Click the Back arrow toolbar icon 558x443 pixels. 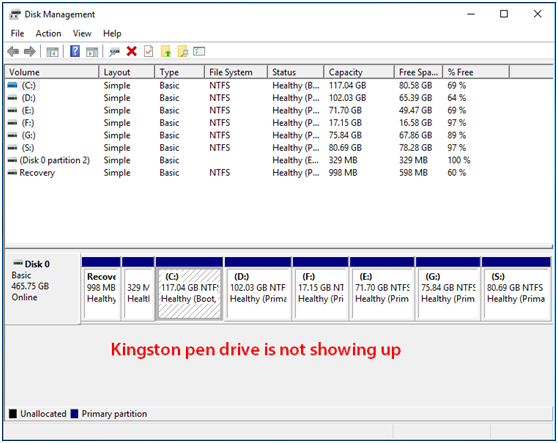13,52
